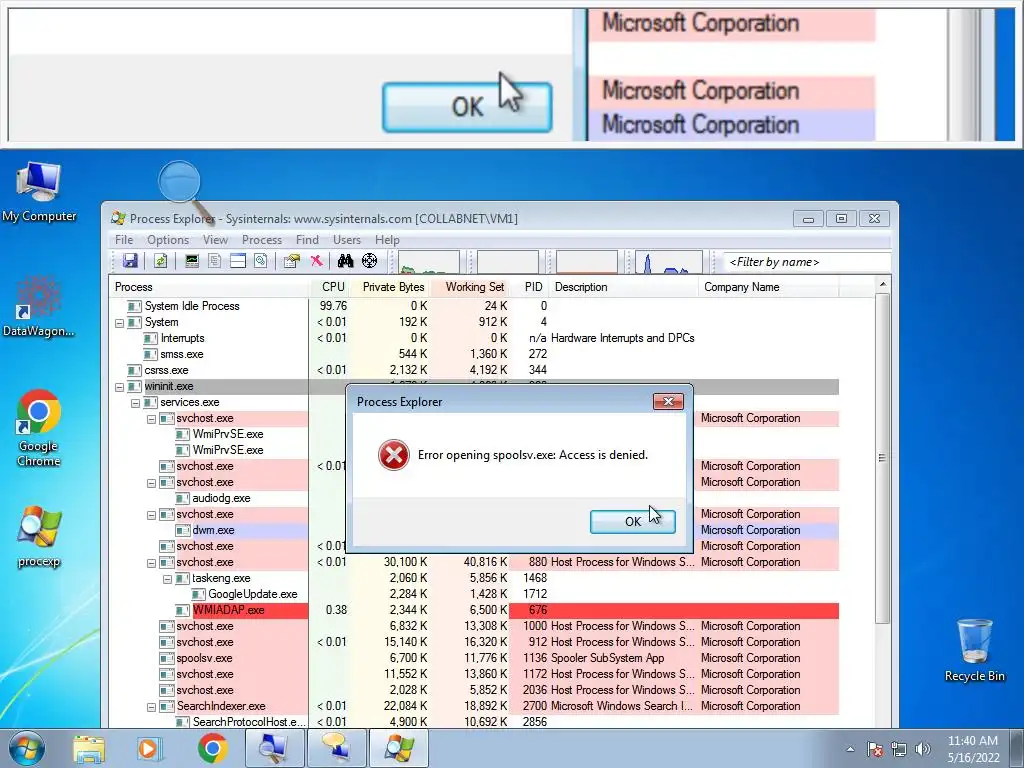Image resolution: width=1024 pixels, height=768 pixels.
Task: Sort by Private Bytes column header
Action: [x=392, y=287]
